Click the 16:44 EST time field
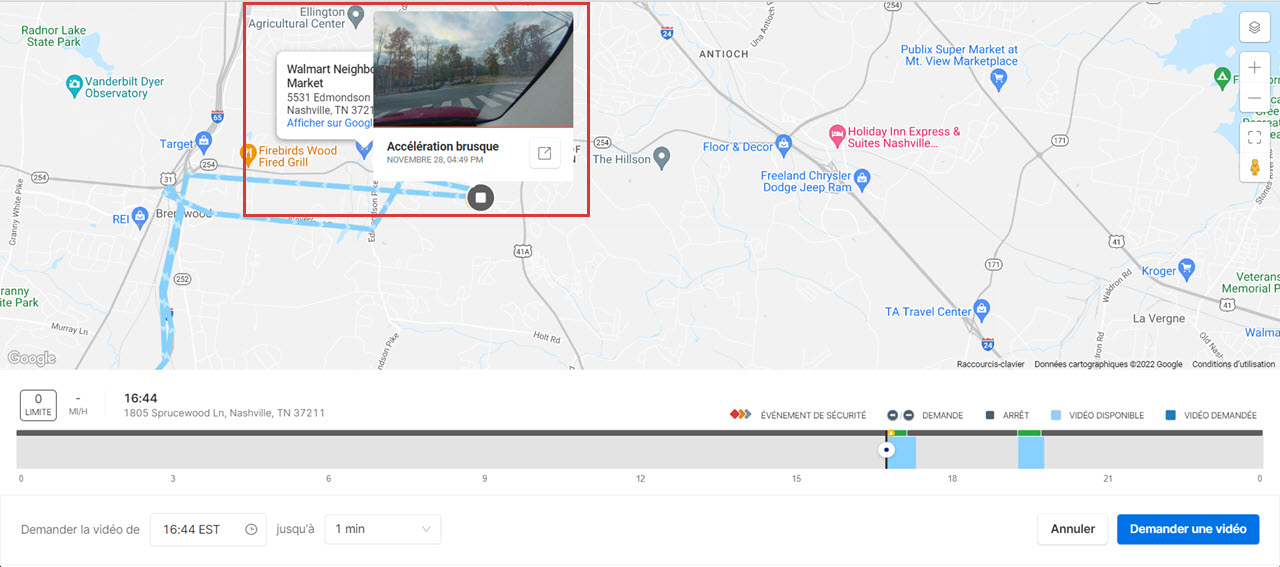Viewport: 1280px width, 567px height. [208, 529]
